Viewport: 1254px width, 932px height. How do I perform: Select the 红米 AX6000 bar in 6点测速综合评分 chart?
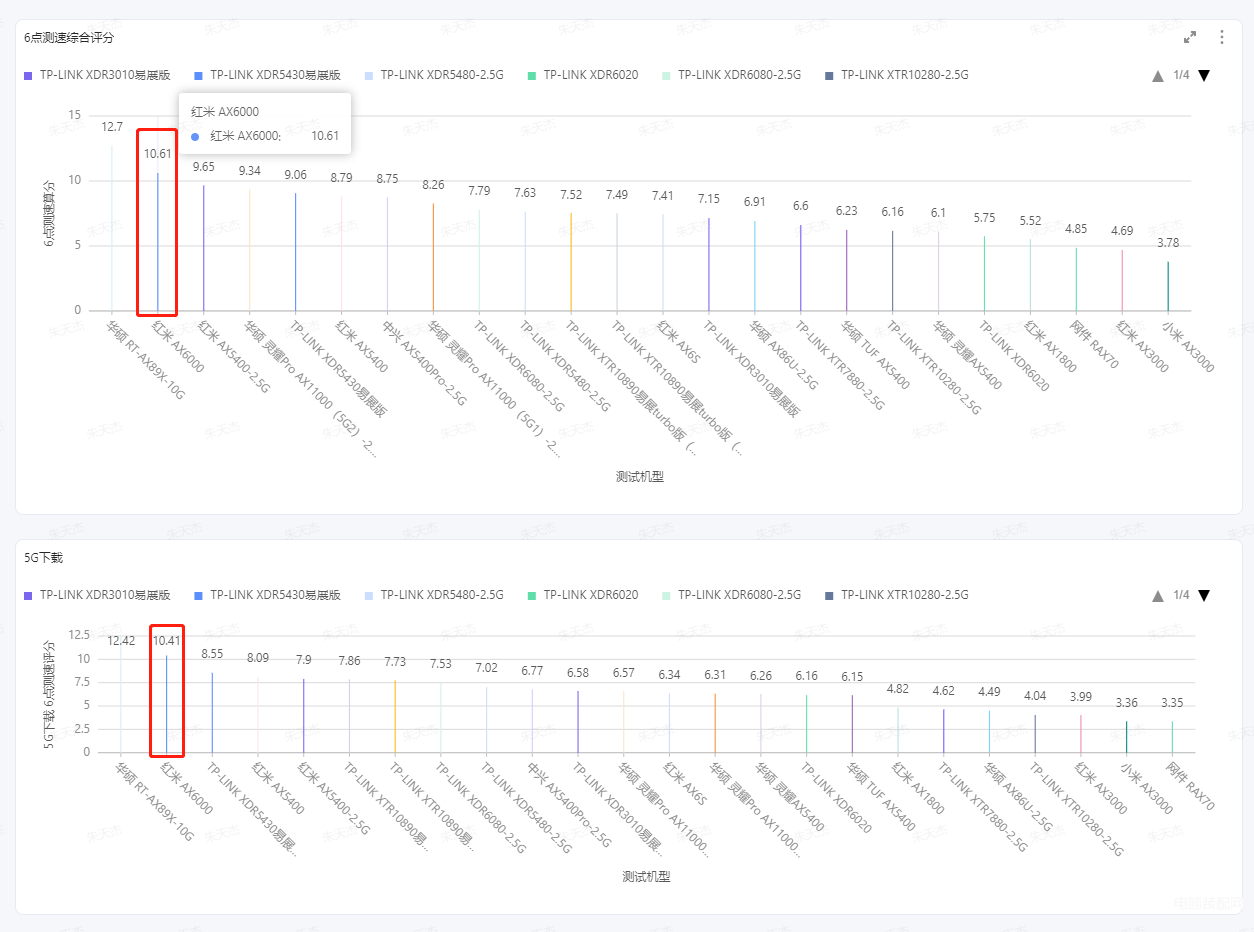(x=157, y=242)
